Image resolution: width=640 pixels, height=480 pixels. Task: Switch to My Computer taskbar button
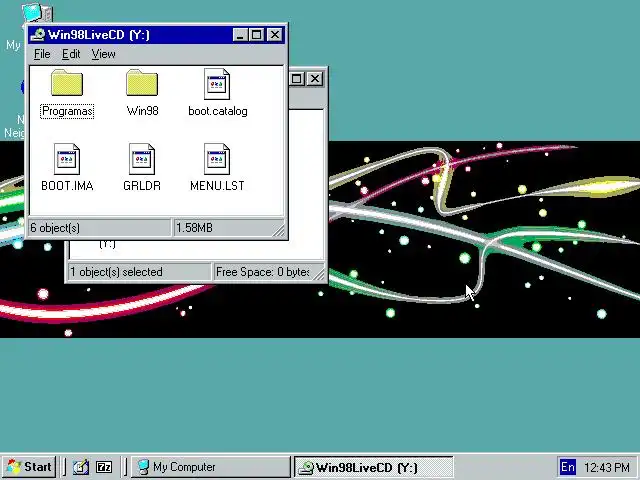pyautogui.click(x=211, y=467)
